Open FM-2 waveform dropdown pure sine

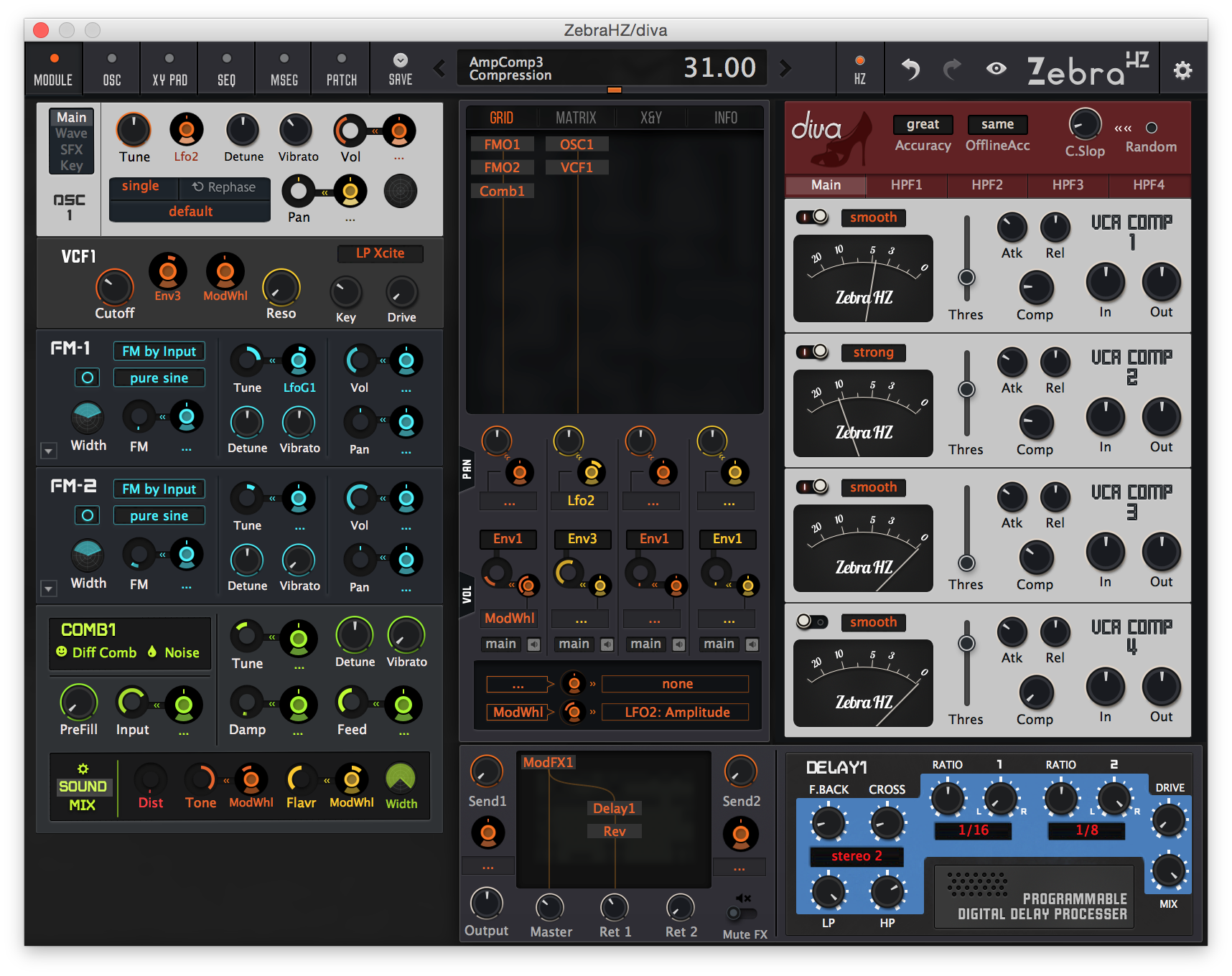click(x=159, y=515)
